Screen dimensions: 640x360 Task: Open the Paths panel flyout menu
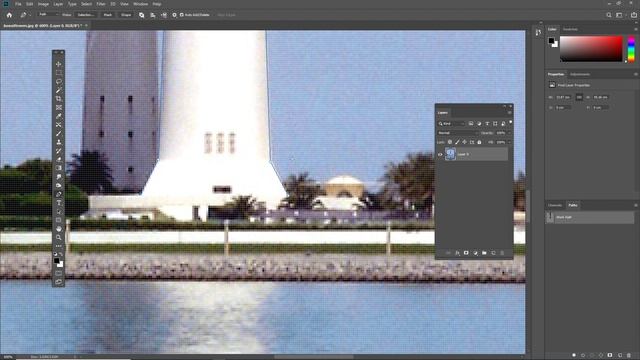[636, 205]
